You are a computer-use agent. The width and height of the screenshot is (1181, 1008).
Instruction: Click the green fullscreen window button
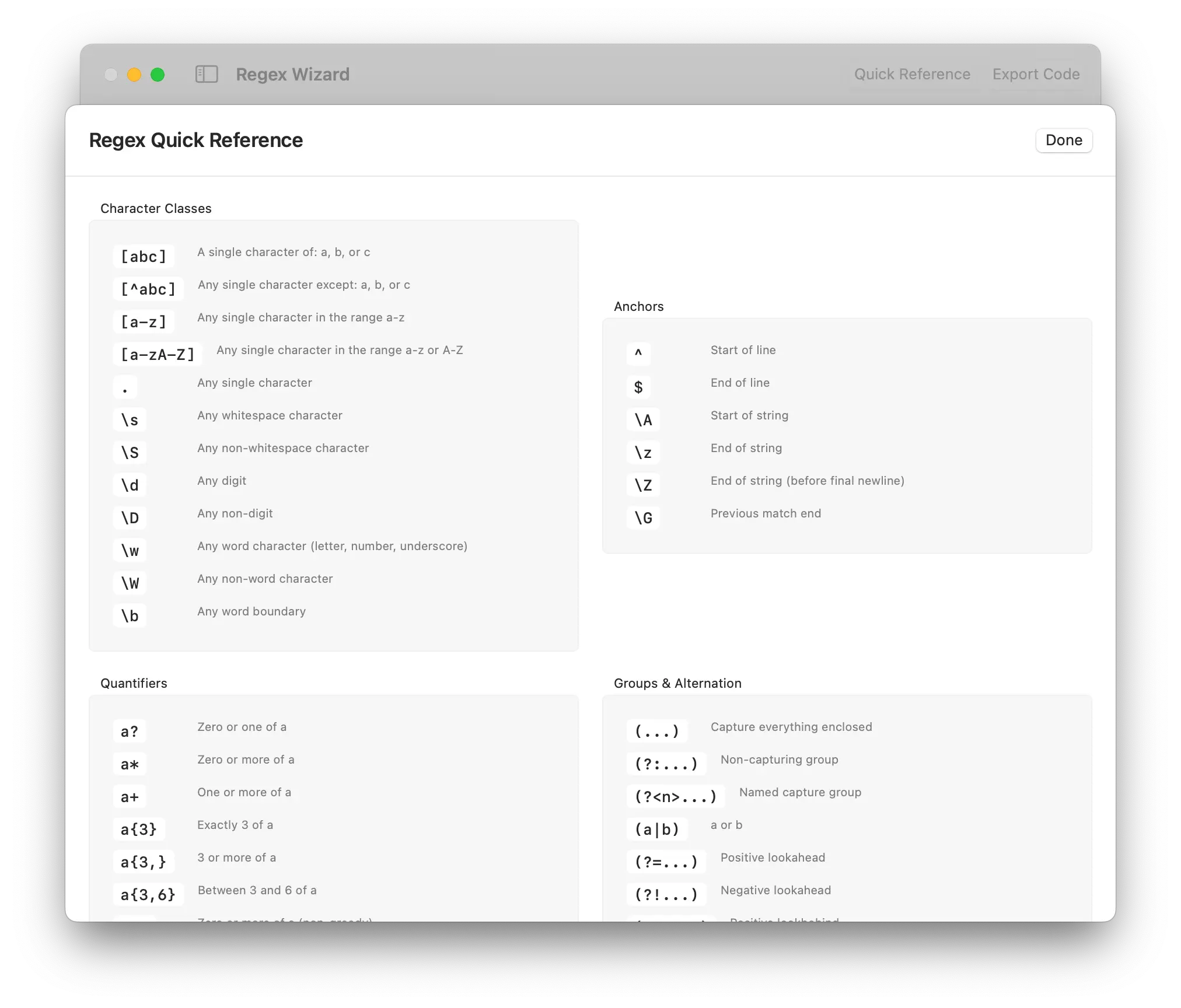pyautogui.click(x=158, y=75)
